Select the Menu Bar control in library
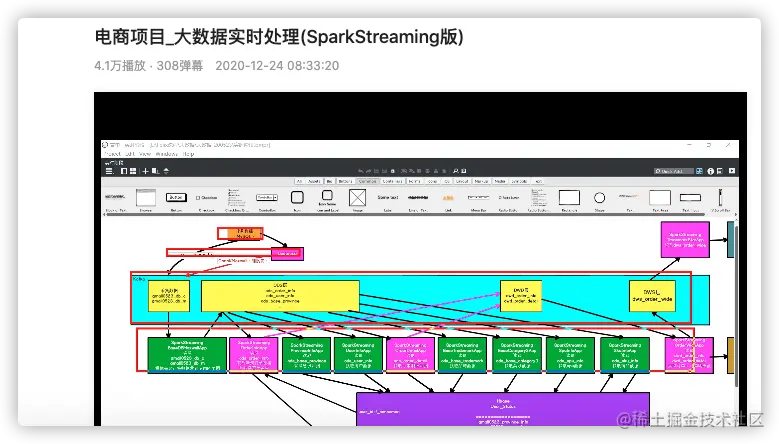 [x=478, y=200]
